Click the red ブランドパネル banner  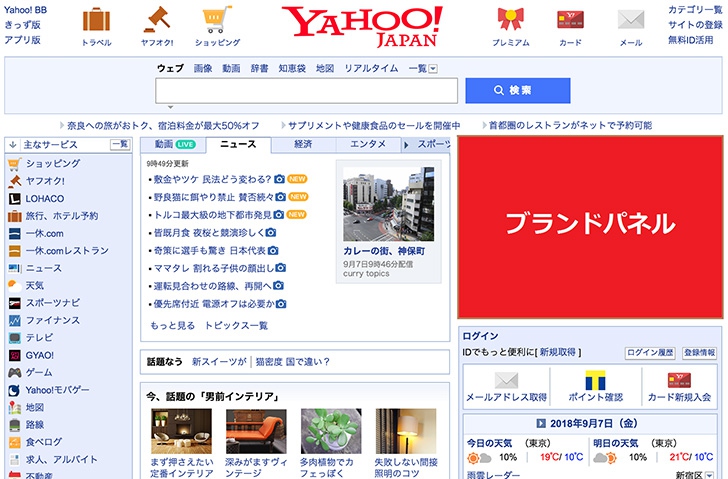tap(591, 227)
